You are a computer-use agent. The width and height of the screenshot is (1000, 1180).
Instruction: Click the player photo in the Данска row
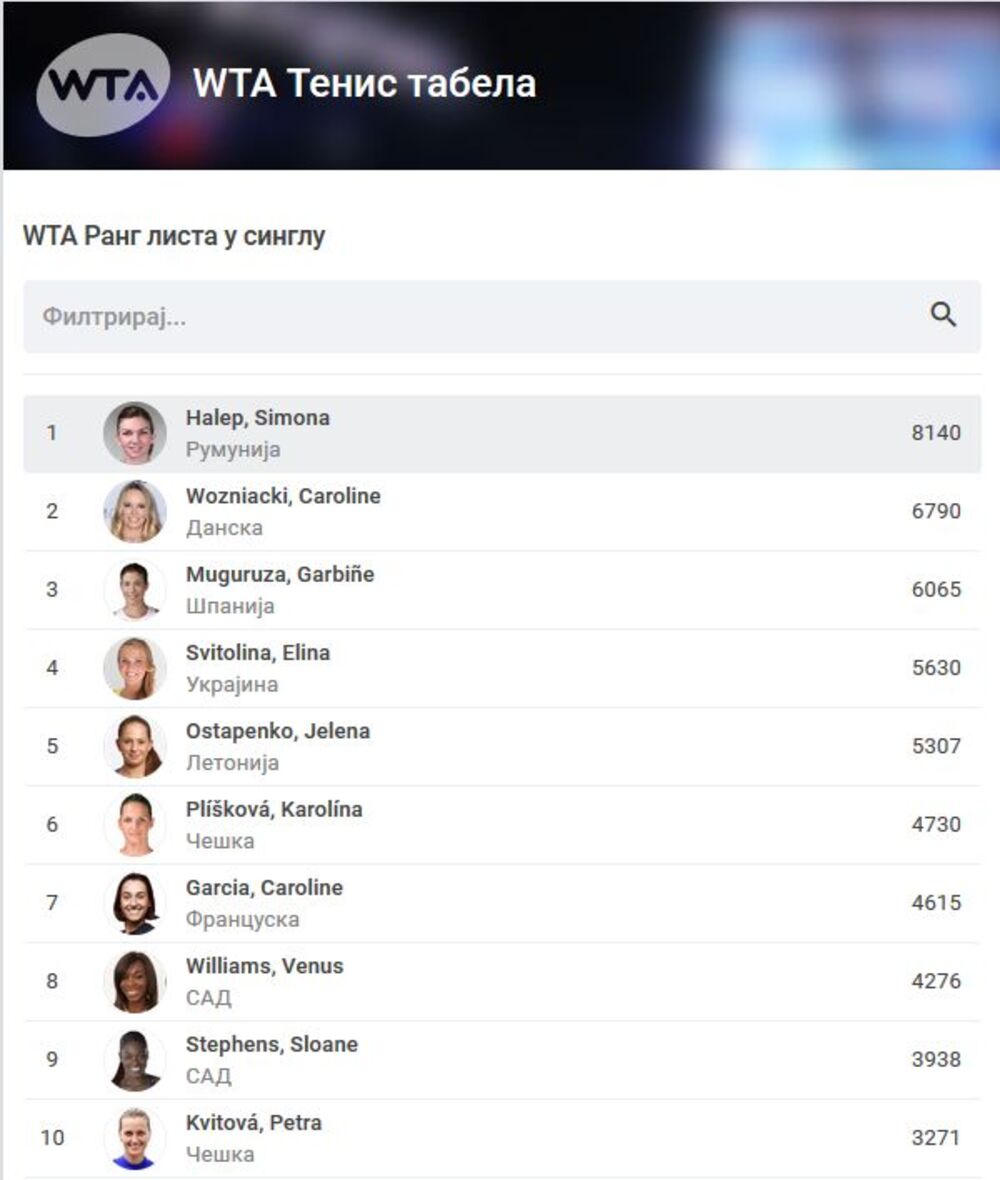pyautogui.click(x=135, y=511)
